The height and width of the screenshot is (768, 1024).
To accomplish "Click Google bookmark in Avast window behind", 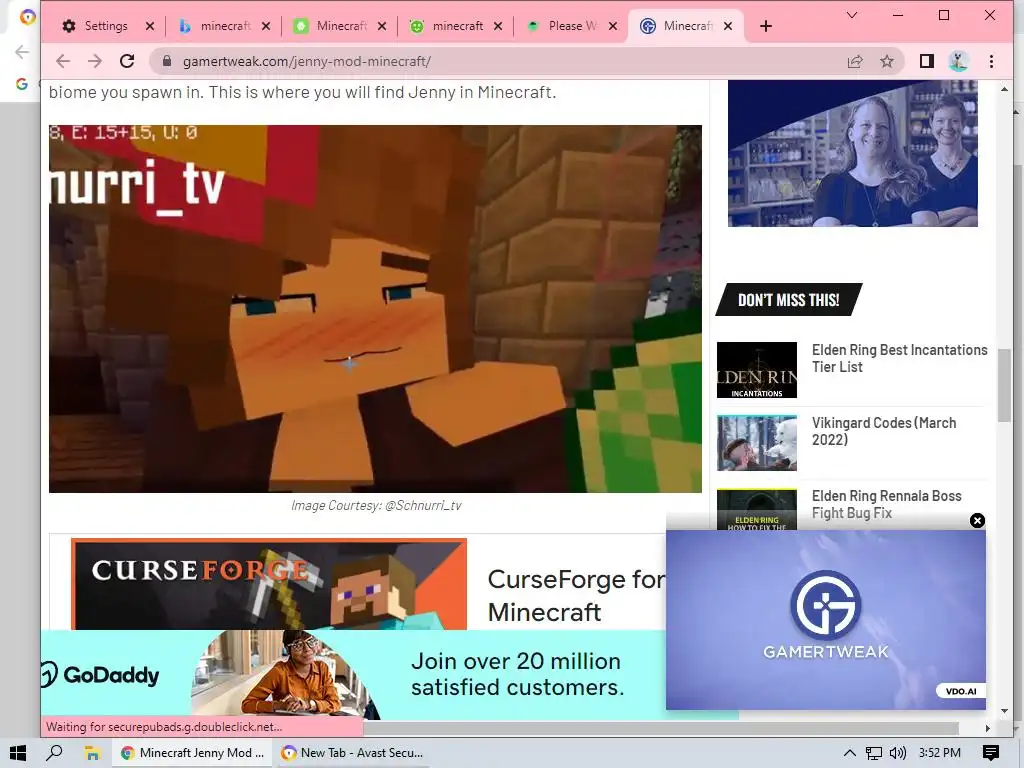I will click(22, 84).
